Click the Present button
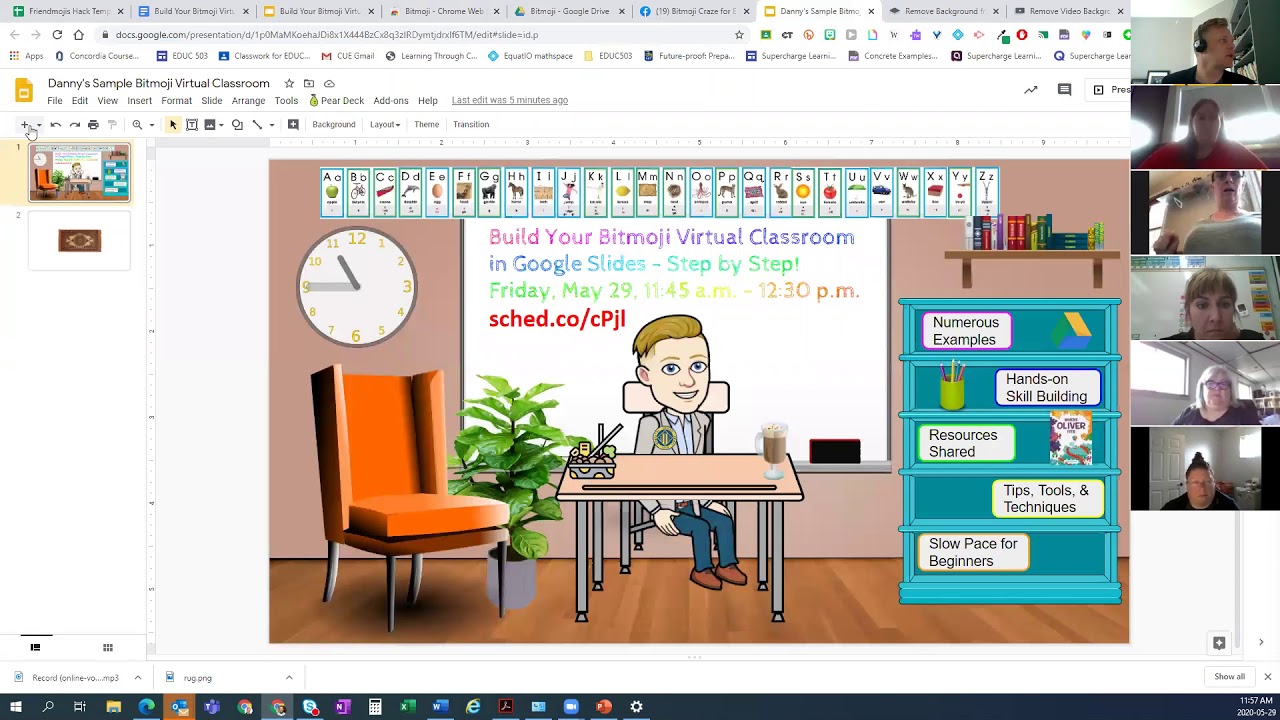 click(x=1111, y=90)
